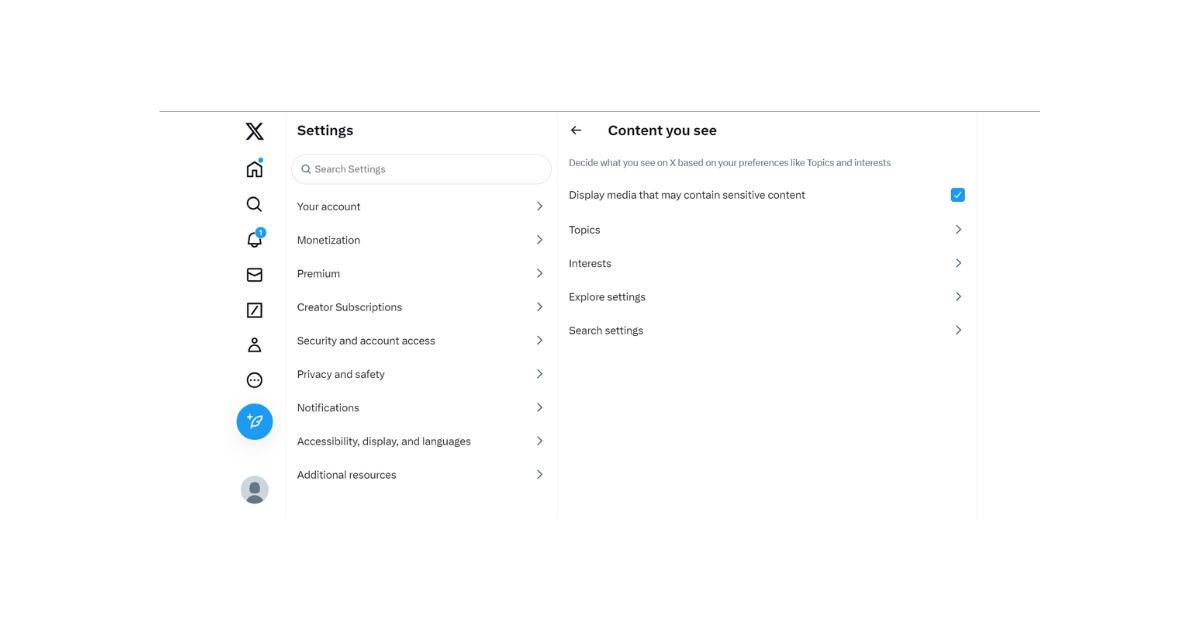This screenshot has height=630, width=1200.
Task: Open the Your account section
Action: pos(329,207)
